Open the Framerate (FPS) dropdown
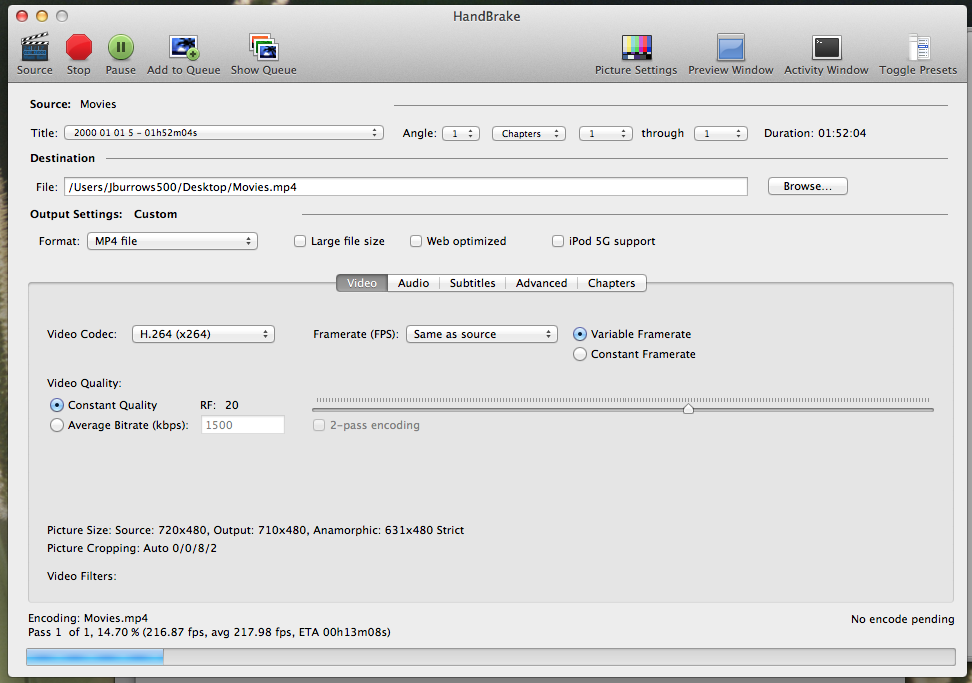 [482, 334]
